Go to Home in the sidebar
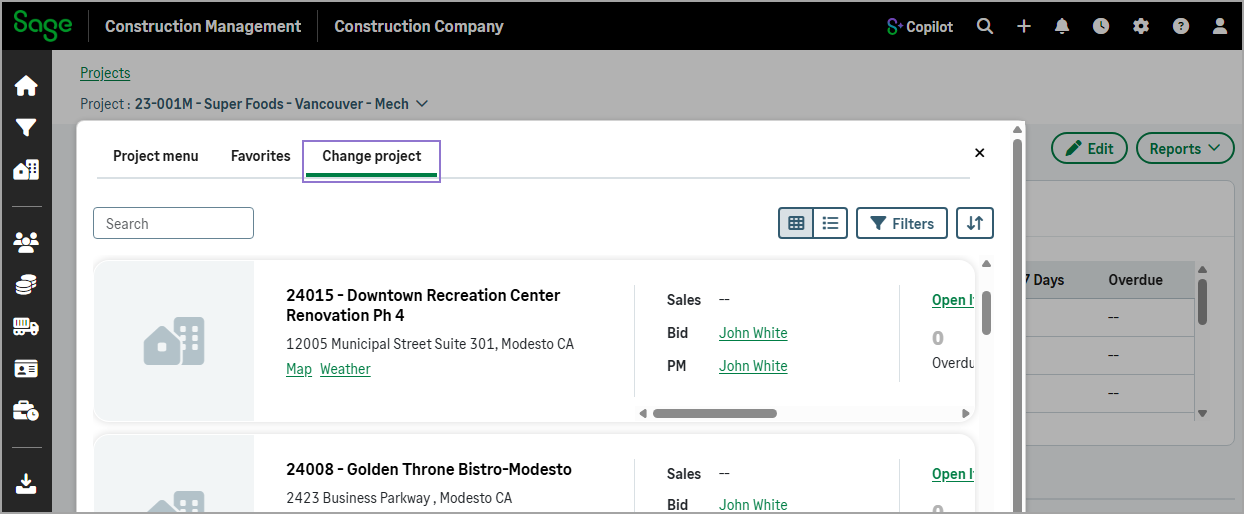 click(26, 86)
